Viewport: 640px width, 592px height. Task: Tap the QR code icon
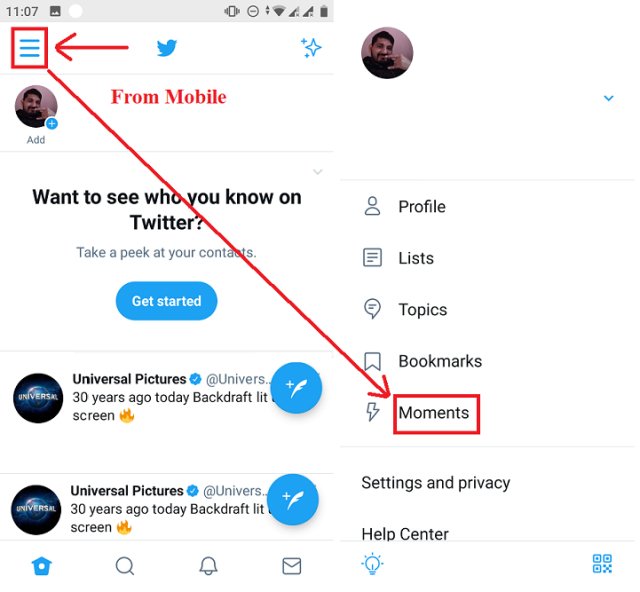[x=602, y=563]
